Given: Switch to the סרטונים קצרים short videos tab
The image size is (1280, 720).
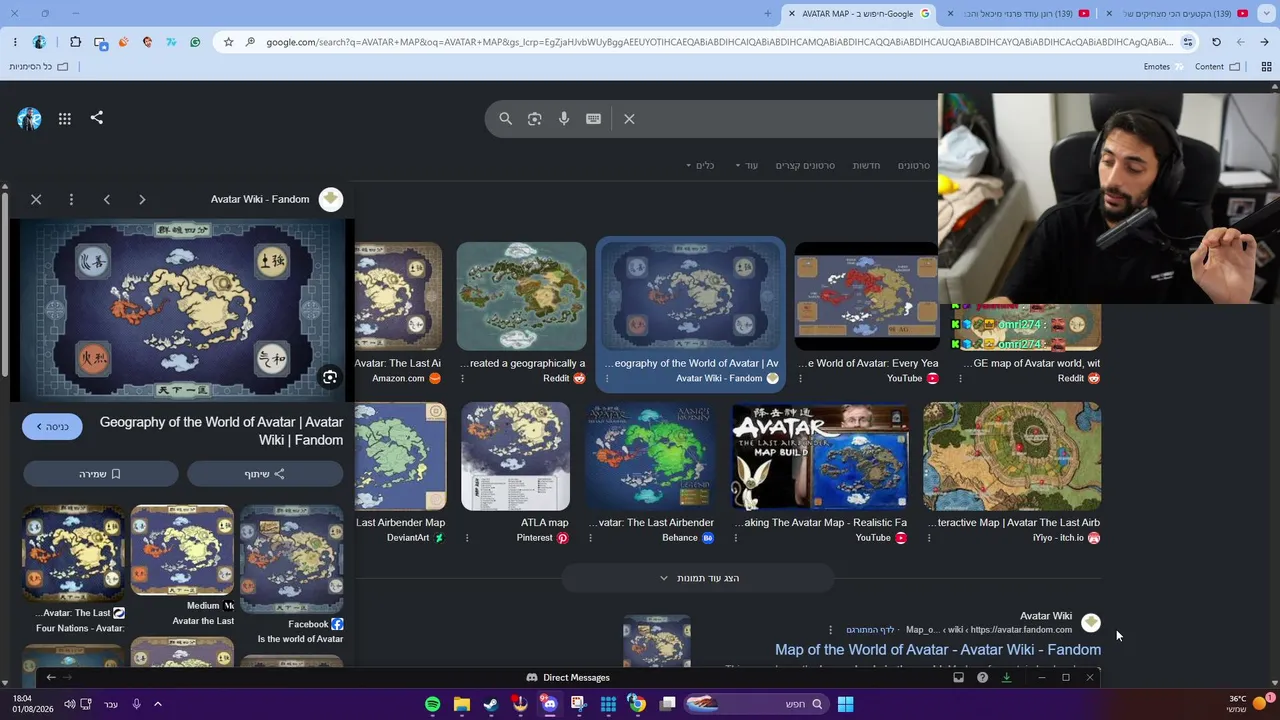Looking at the screenshot, I should point(805,165).
